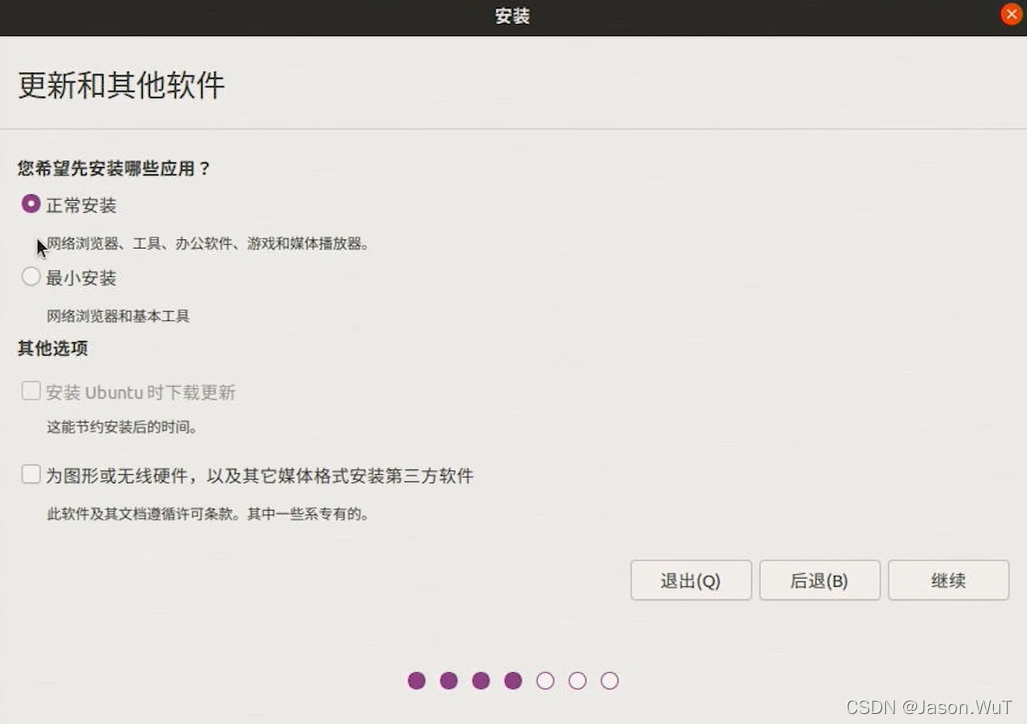The width and height of the screenshot is (1027, 724).
Task: Click the 更新和其他软件 page heading
Action: point(120,86)
